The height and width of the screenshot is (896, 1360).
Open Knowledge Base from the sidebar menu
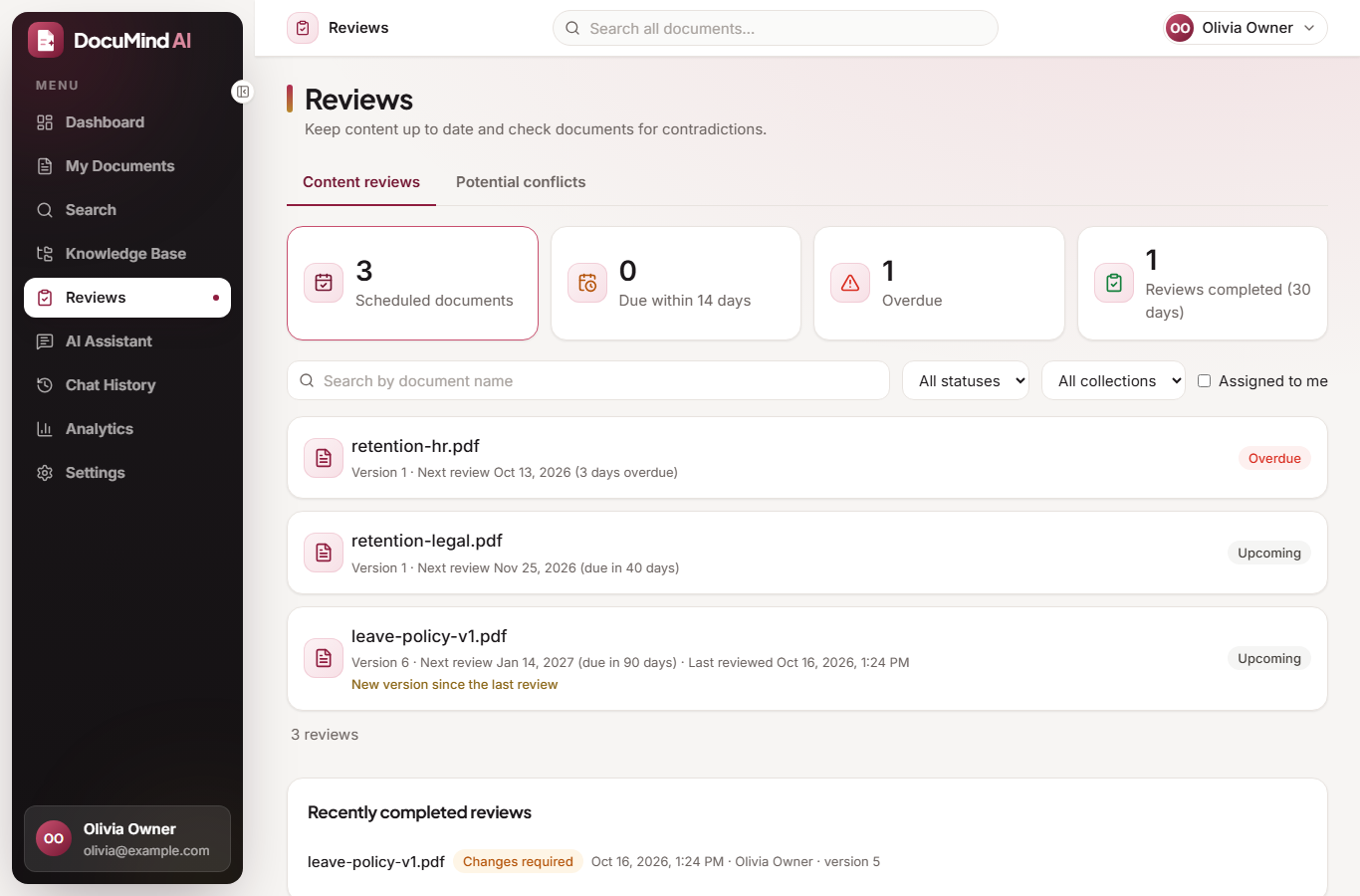(x=127, y=254)
